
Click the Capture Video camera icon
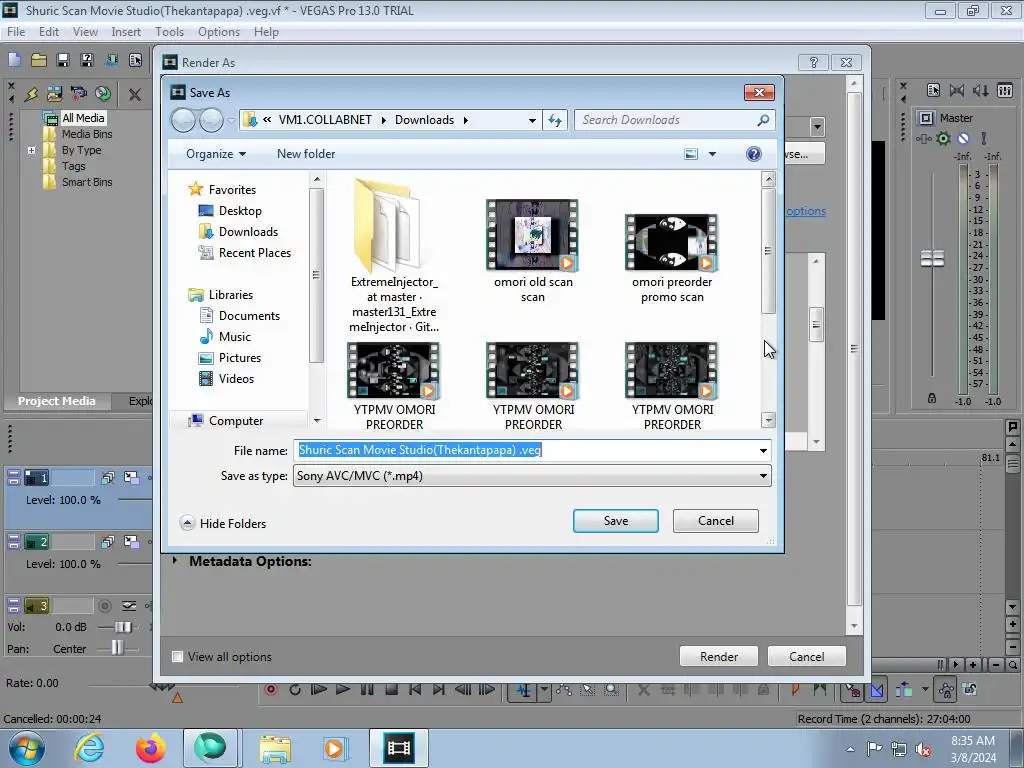[78, 94]
